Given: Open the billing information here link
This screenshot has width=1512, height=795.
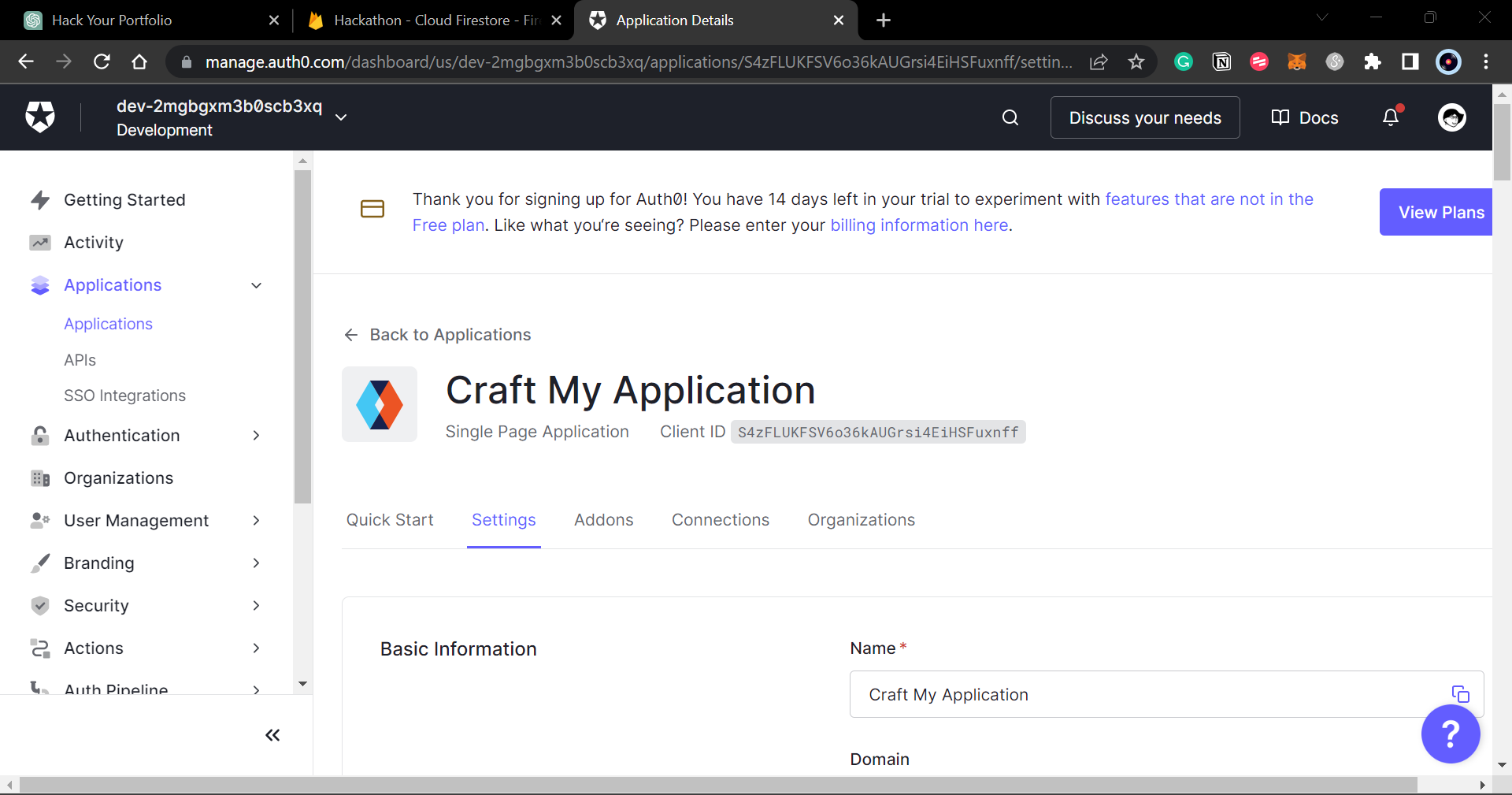Looking at the screenshot, I should pyautogui.click(x=918, y=225).
